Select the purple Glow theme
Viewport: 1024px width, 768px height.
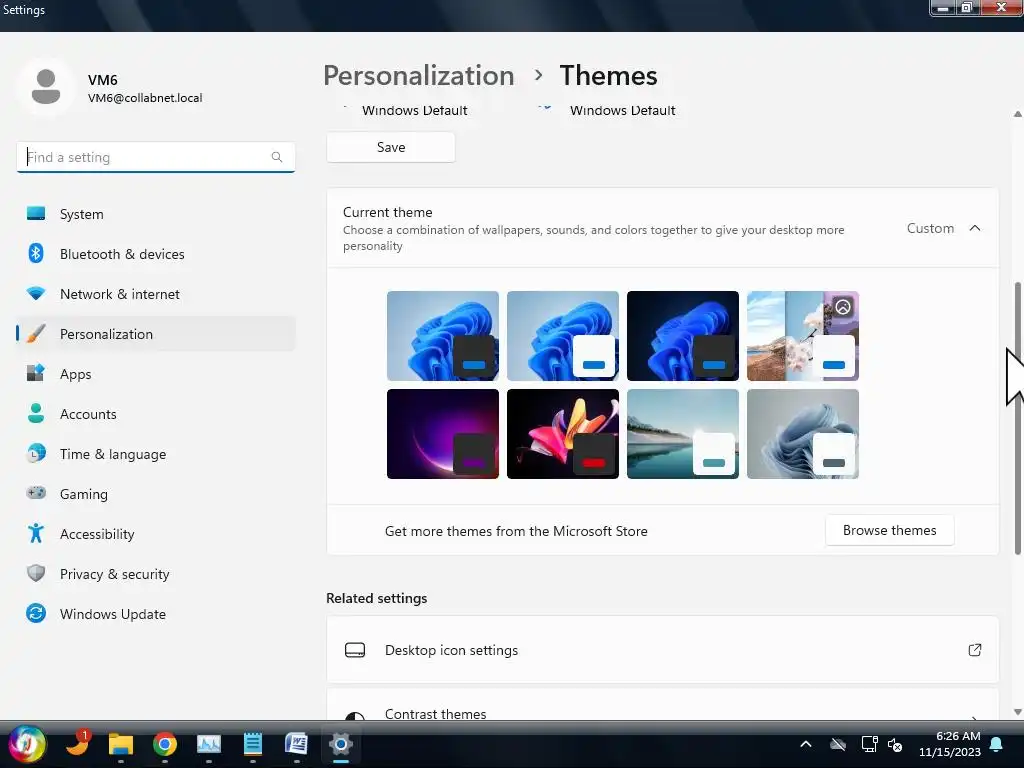[x=443, y=434]
